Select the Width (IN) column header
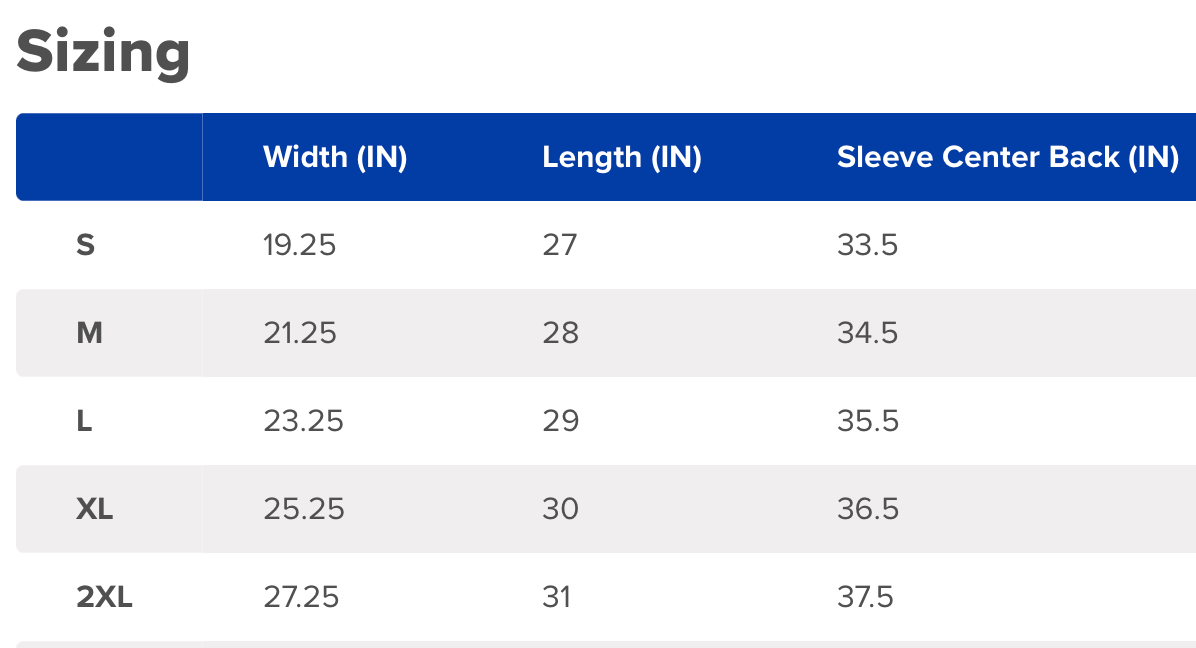The width and height of the screenshot is (1196, 648). pyautogui.click(x=335, y=157)
